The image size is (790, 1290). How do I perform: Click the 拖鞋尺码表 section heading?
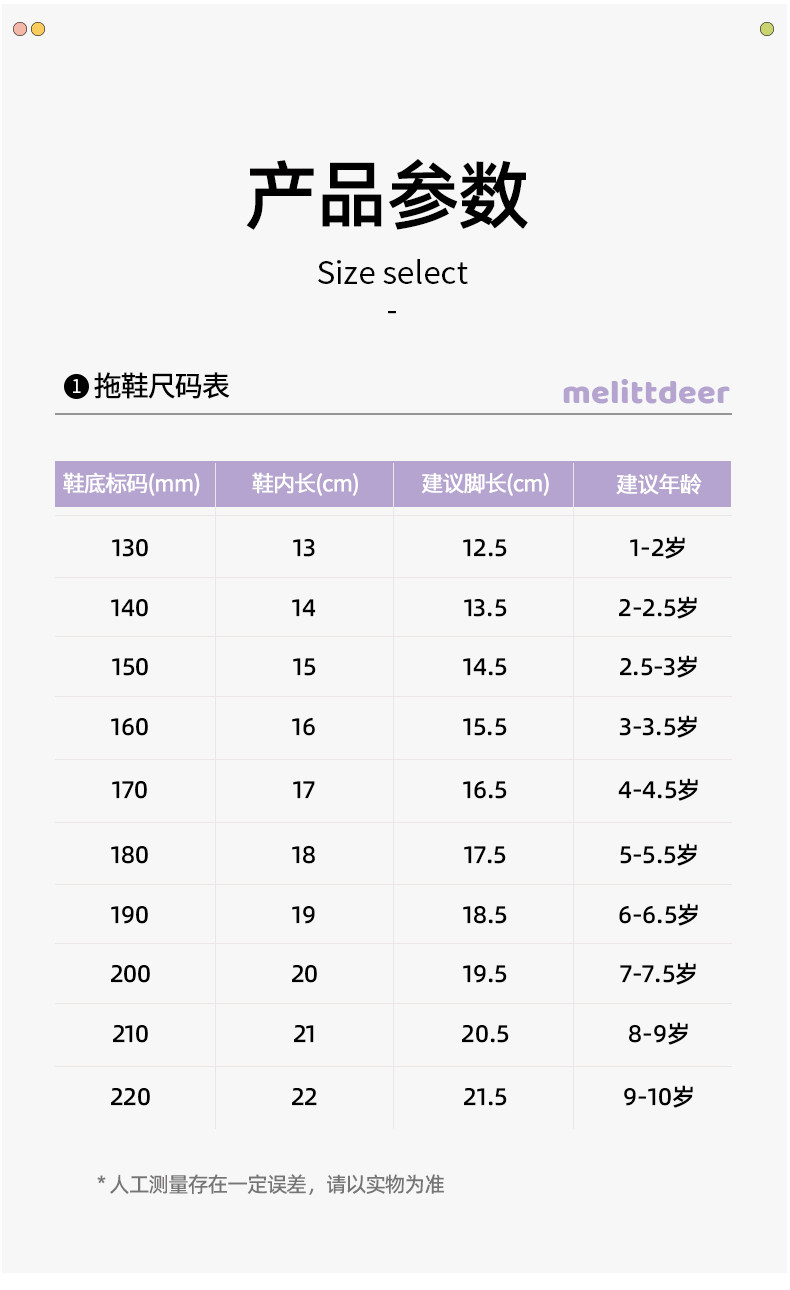[x=162, y=386]
